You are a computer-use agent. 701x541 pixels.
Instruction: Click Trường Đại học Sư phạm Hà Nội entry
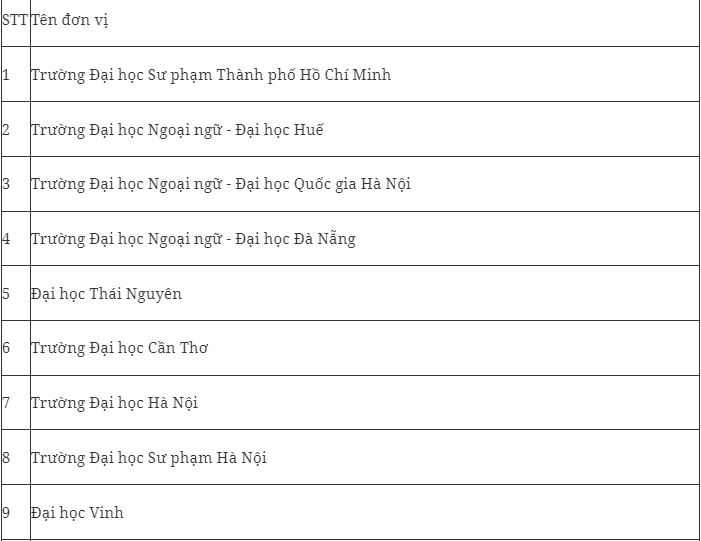tap(149, 458)
